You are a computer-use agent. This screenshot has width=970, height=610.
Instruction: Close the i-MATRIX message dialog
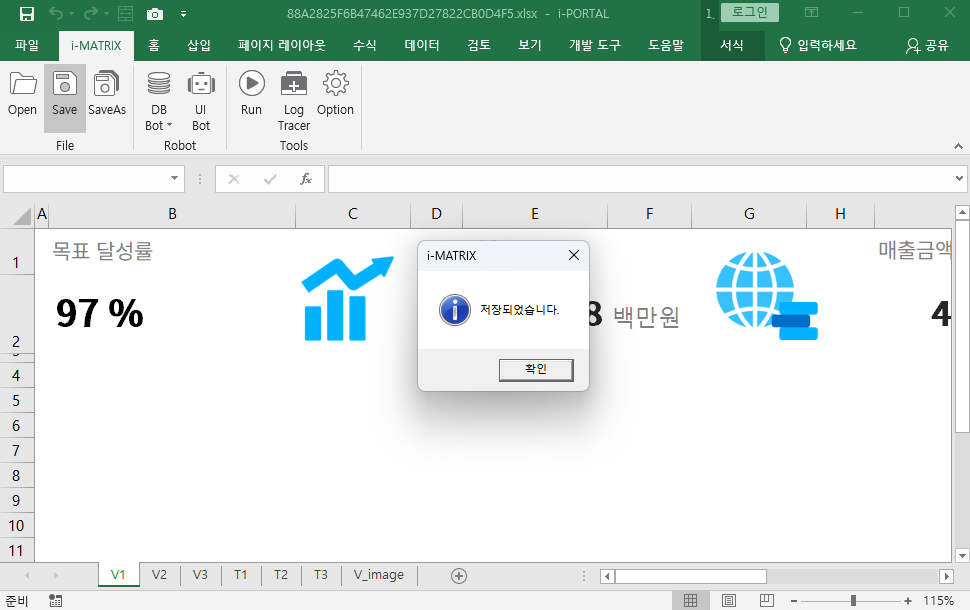pos(574,255)
